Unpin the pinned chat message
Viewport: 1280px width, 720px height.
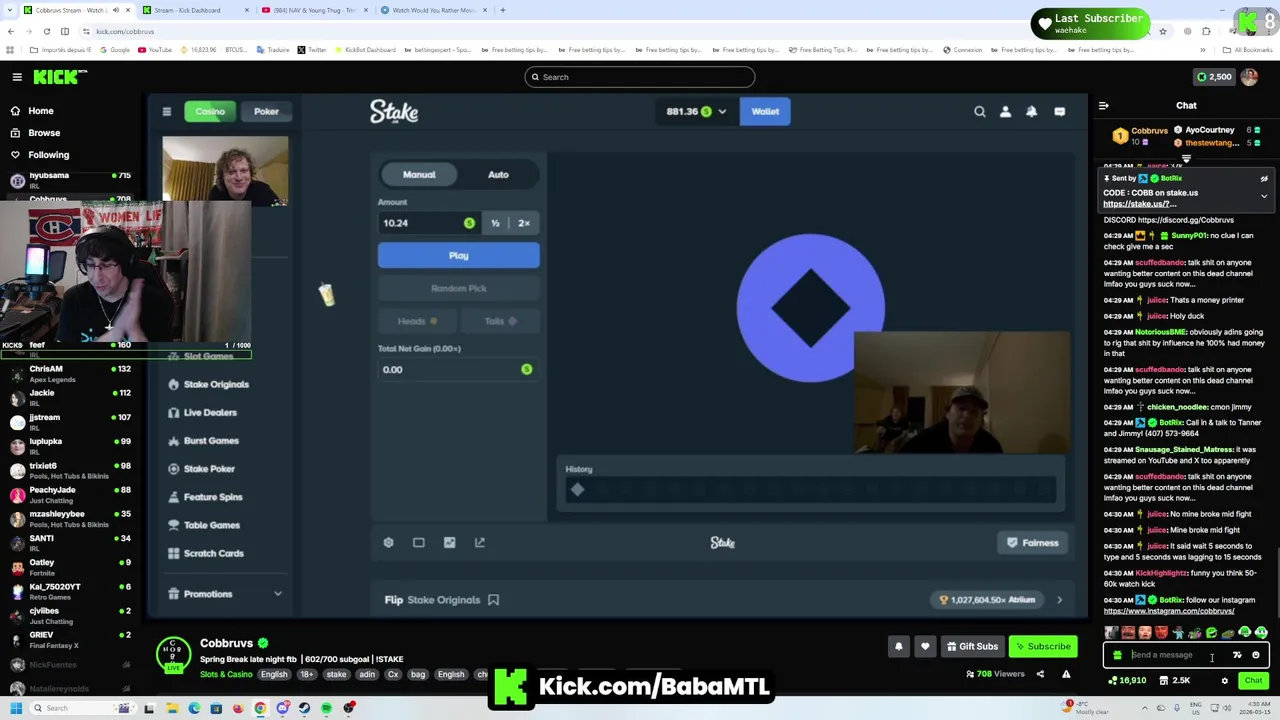[1264, 179]
